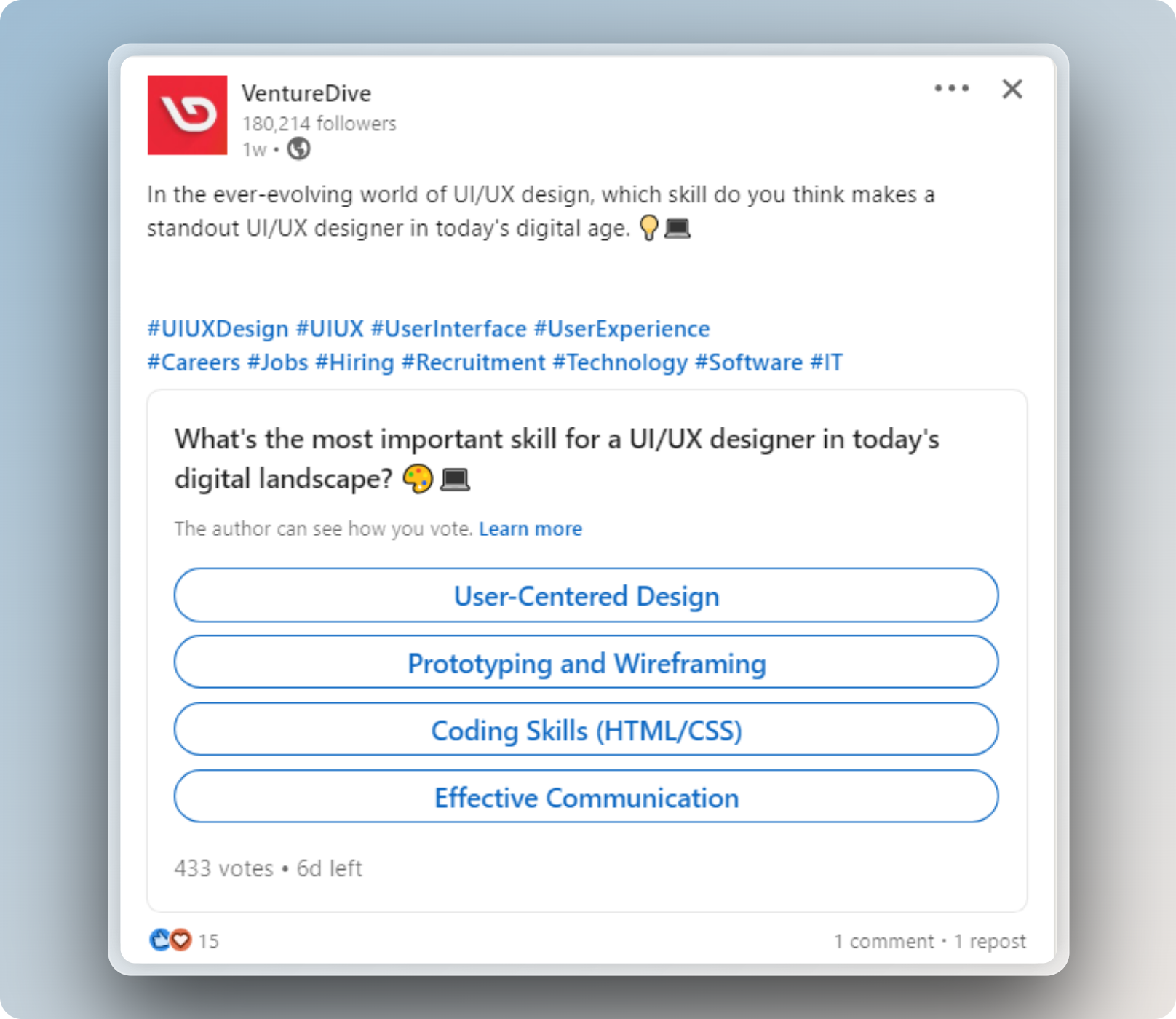
Task: Click the globe visibility icon
Action: click(298, 149)
